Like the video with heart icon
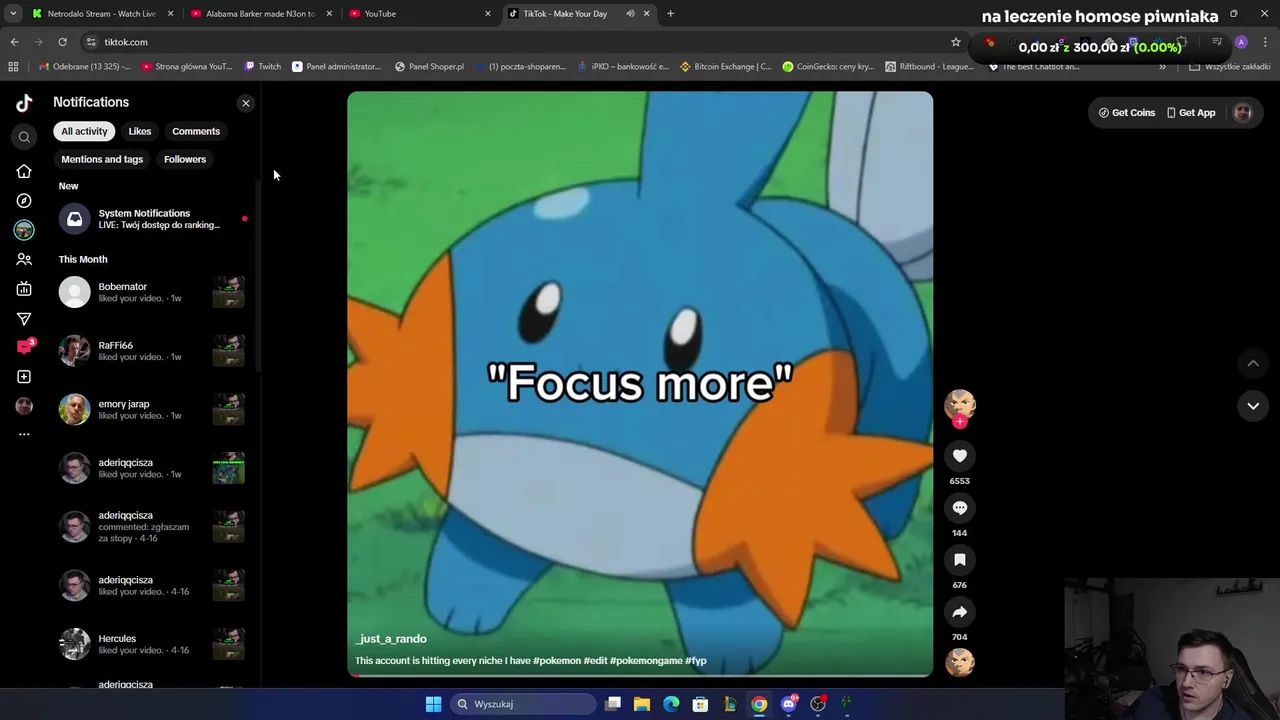1280x720 pixels. click(960, 456)
